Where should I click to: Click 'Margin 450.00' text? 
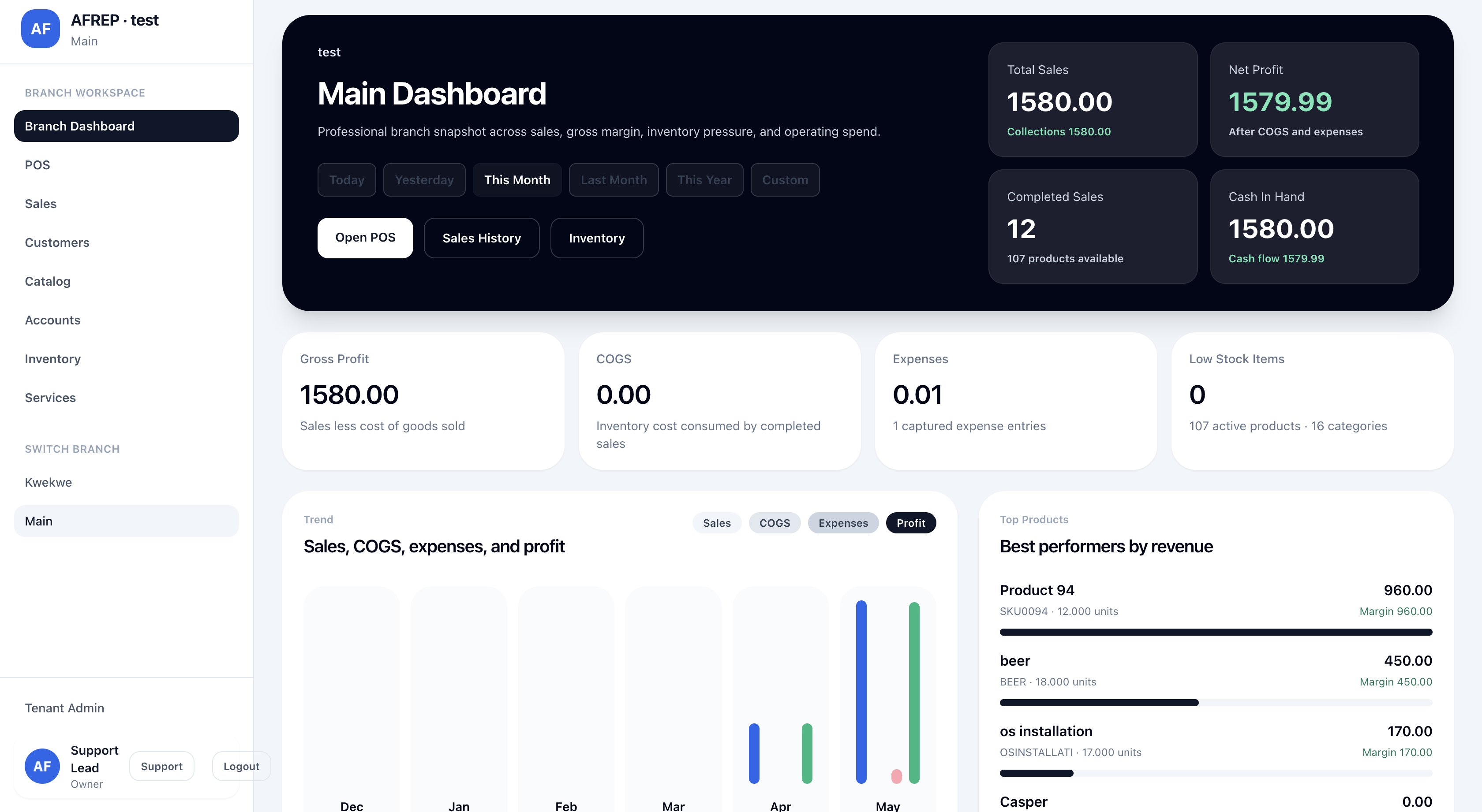[x=1396, y=682]
